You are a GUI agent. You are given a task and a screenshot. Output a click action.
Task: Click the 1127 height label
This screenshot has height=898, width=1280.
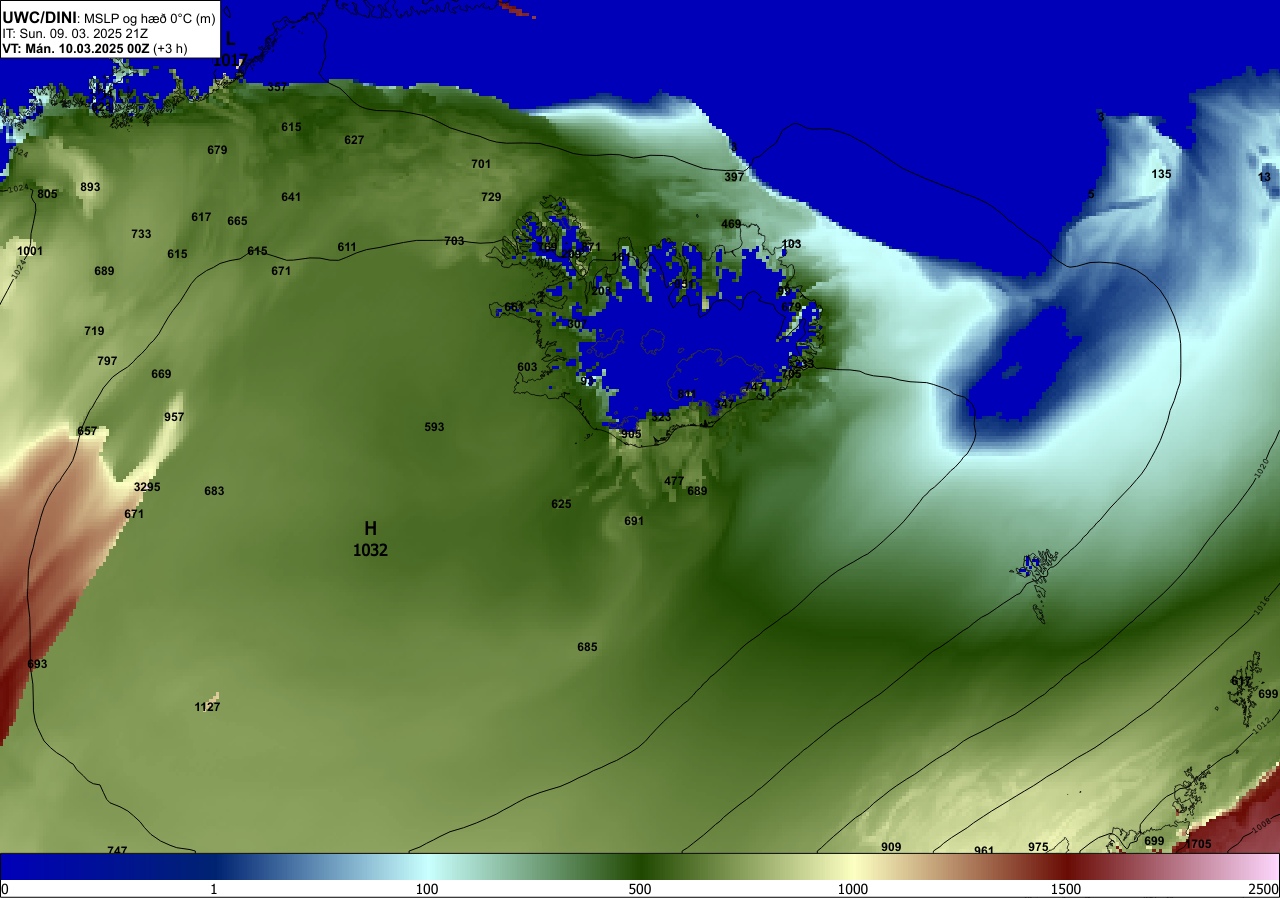pos(207,707)
